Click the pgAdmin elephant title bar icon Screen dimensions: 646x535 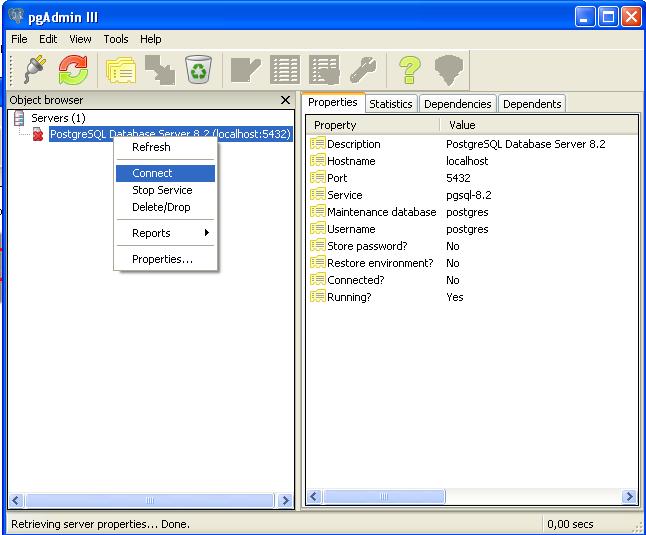16,16
